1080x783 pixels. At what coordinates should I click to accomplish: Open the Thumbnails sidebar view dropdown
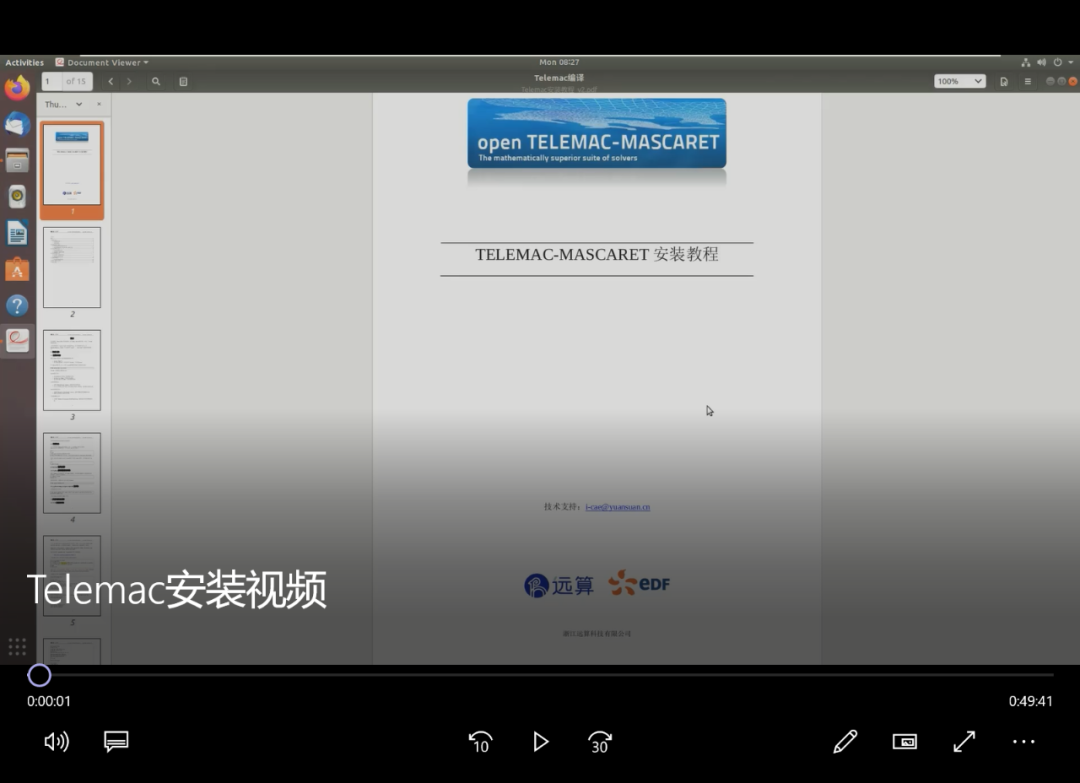(62, 103)
